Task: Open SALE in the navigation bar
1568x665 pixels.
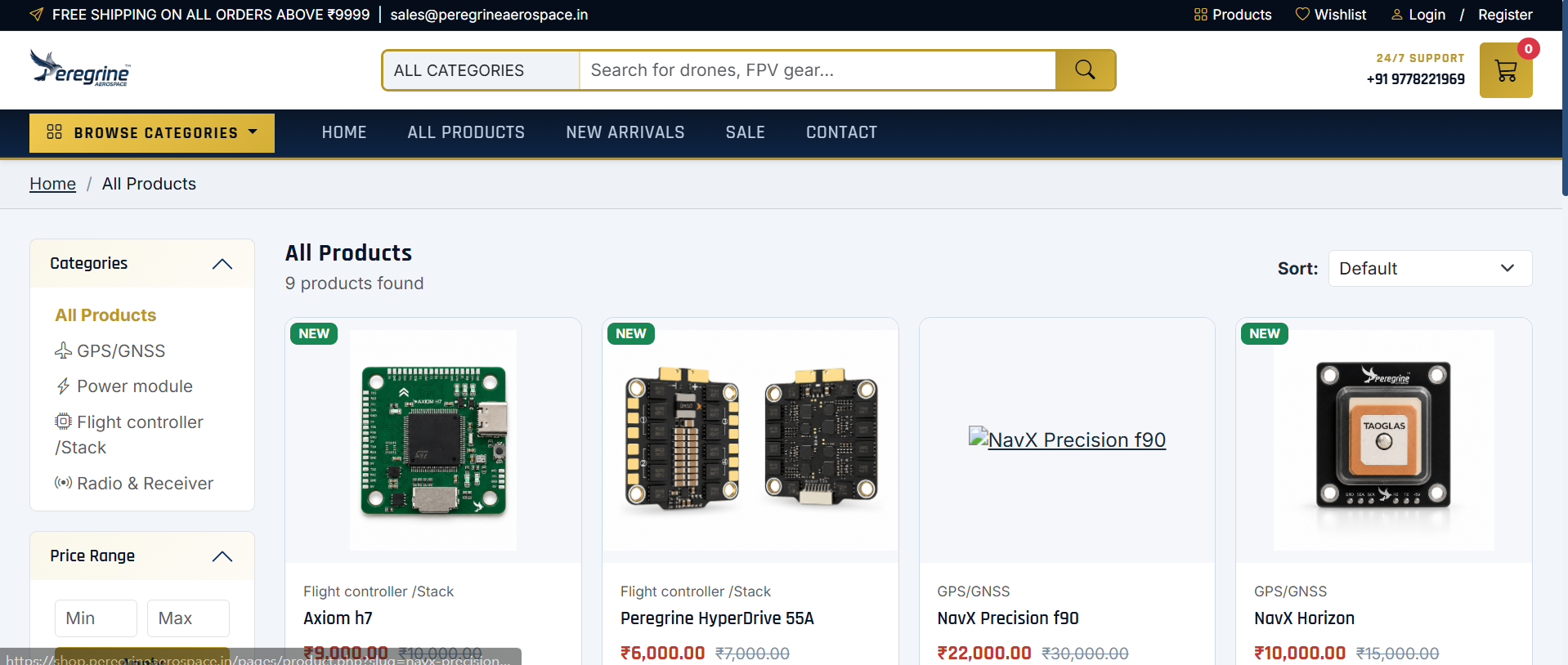Action: [x=746, y=132]
